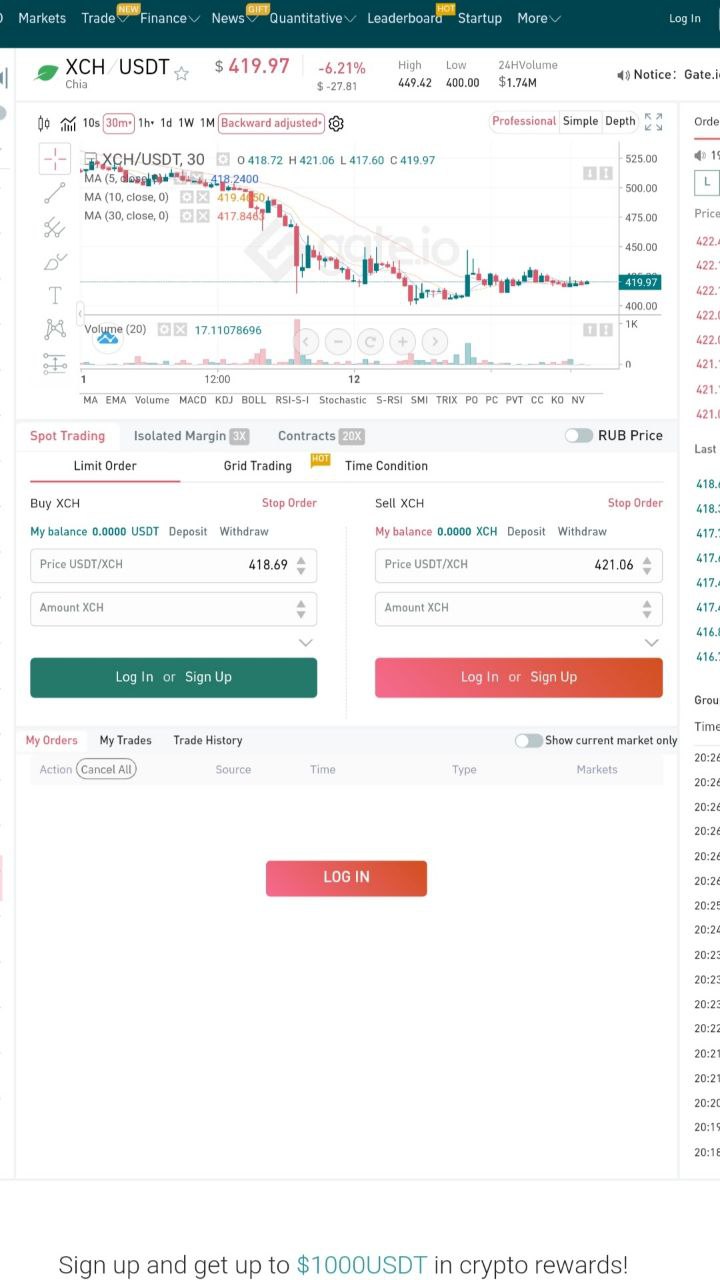720x1280 pixels.
Task: Click Withdraw link under Buy XCH
Action: [244, 532]
